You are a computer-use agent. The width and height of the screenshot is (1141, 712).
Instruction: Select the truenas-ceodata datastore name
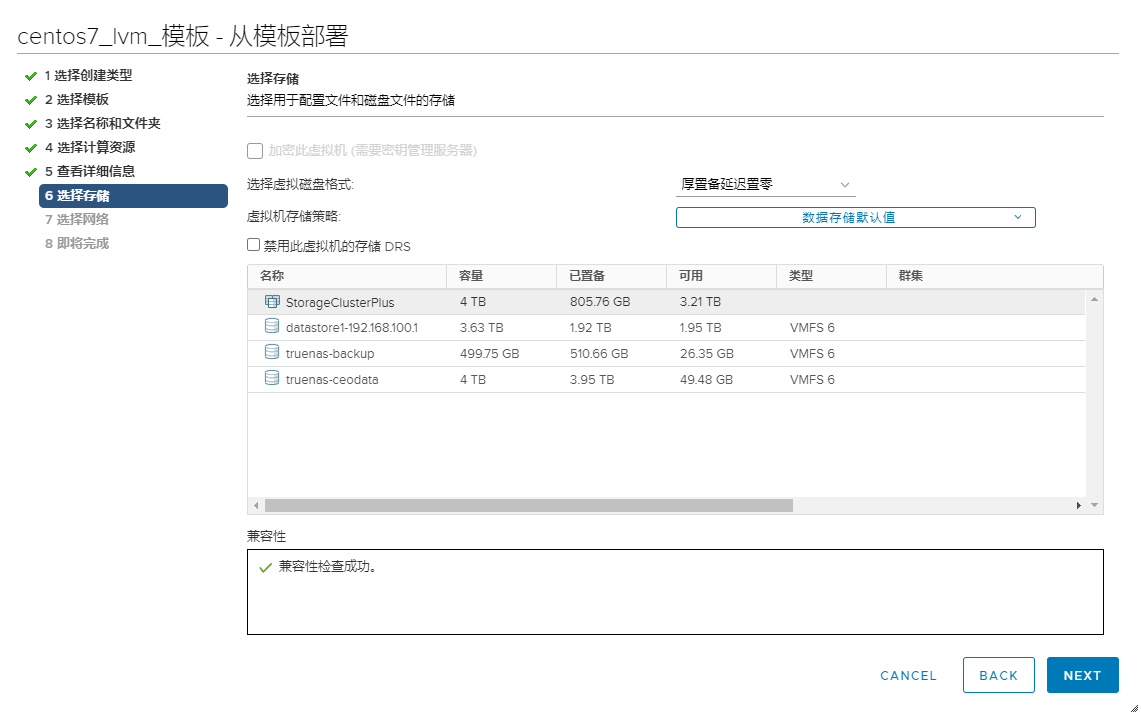point(332,379)
